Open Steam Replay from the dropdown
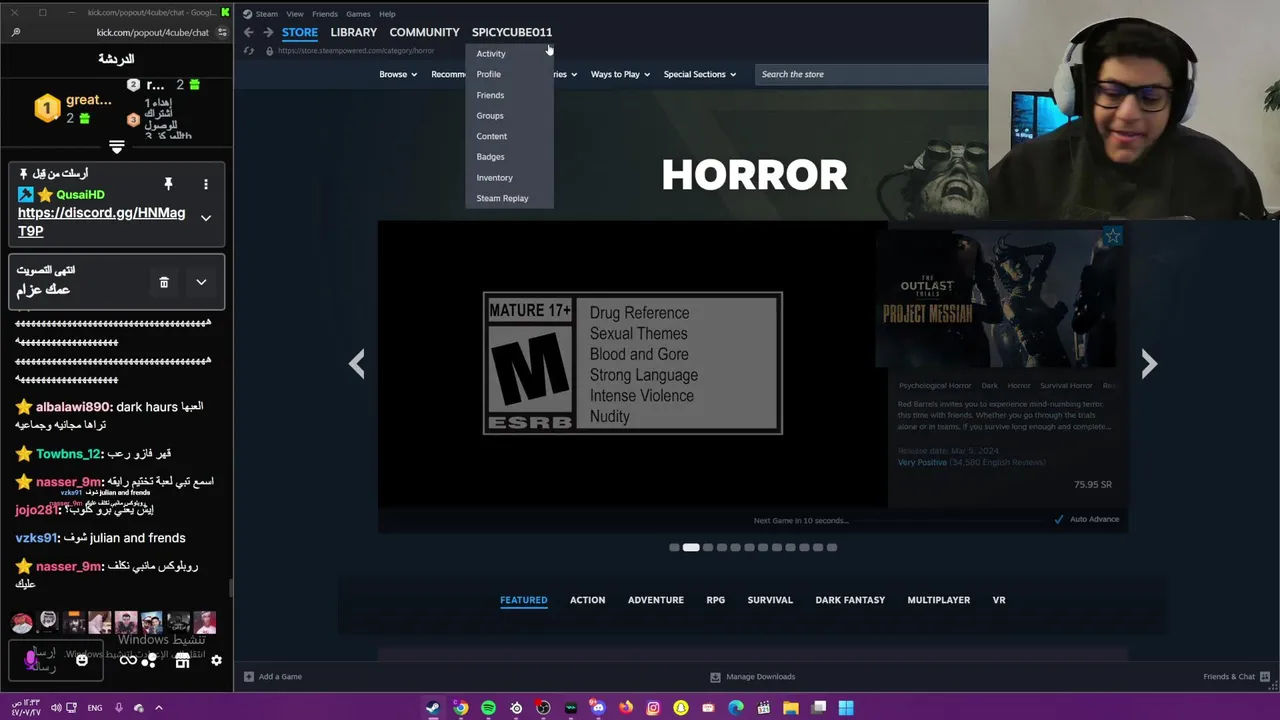This screenshot has height=720, width=1280. tap(503, 198)
